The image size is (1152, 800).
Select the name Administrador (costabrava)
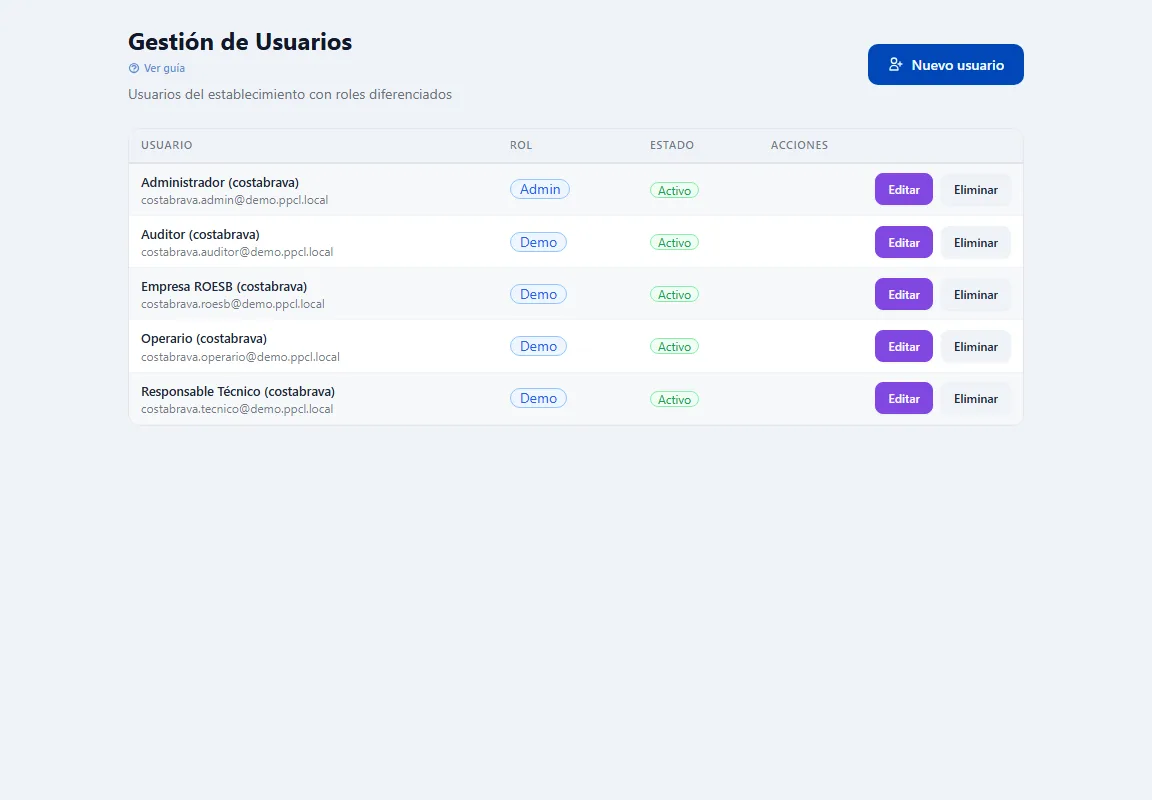(220, 182)
